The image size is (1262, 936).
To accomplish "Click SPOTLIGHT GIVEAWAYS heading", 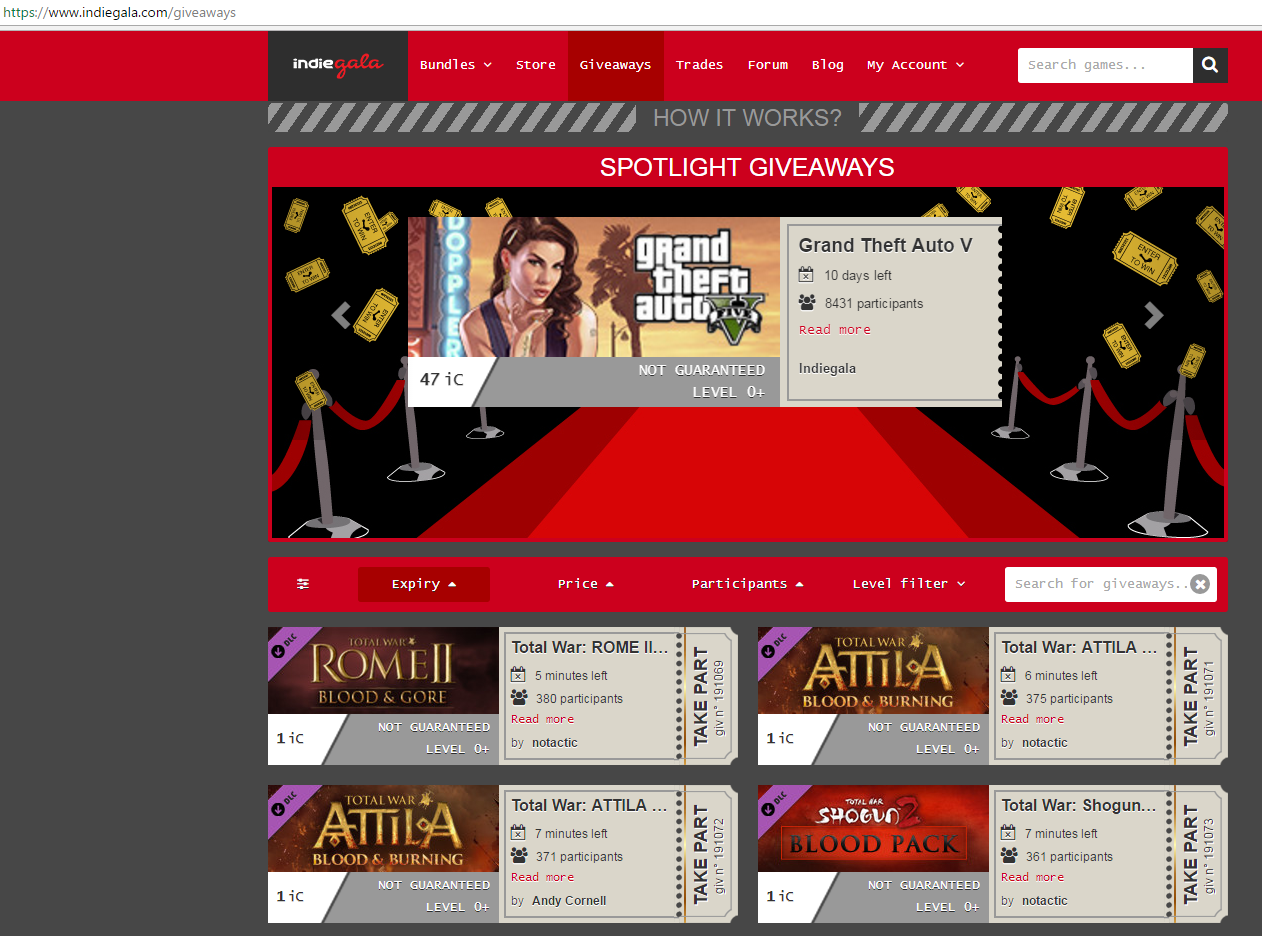I will tap(747, 167).
